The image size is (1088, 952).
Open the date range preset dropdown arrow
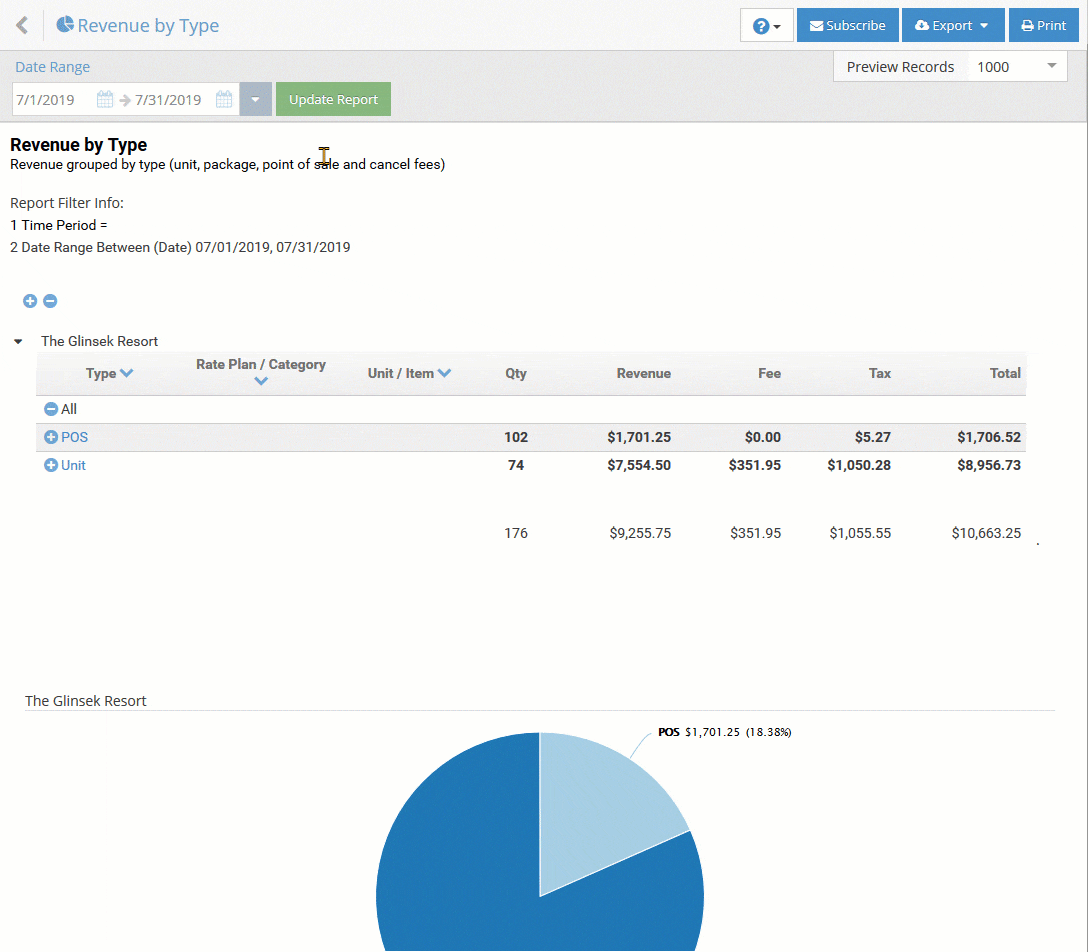pyautogui.click(x=255, y=100)
